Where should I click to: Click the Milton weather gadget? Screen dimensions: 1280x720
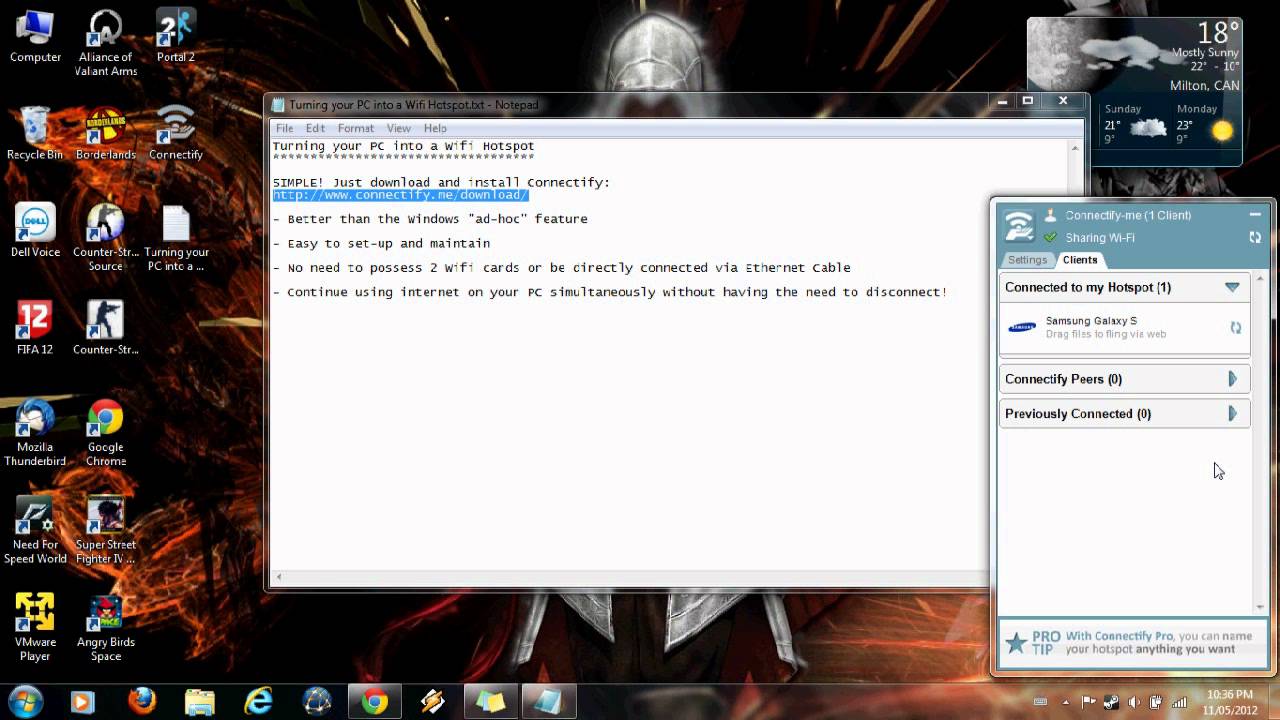coord(1134,91)
